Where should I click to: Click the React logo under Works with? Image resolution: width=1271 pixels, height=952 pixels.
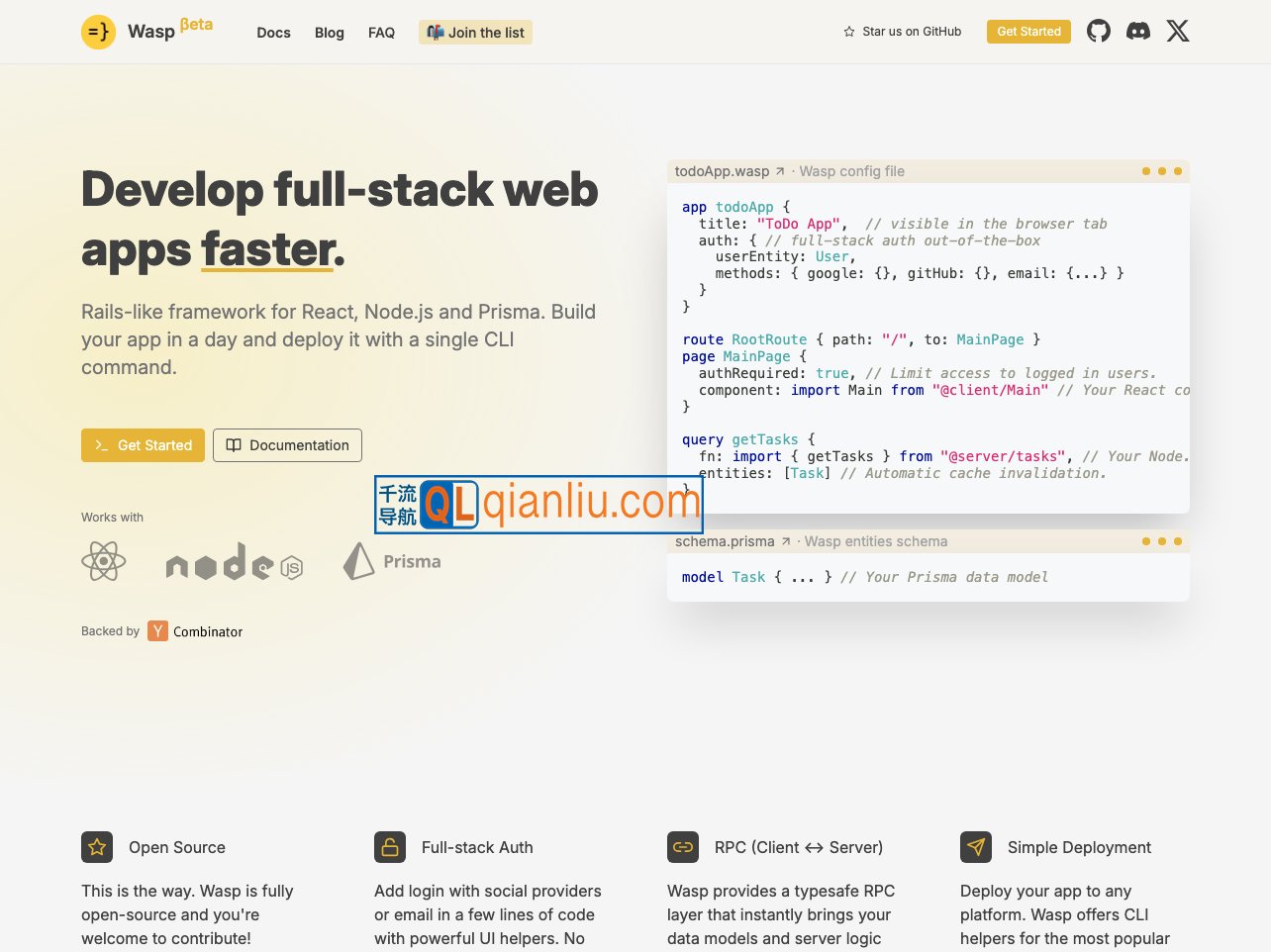click(104, 561)
